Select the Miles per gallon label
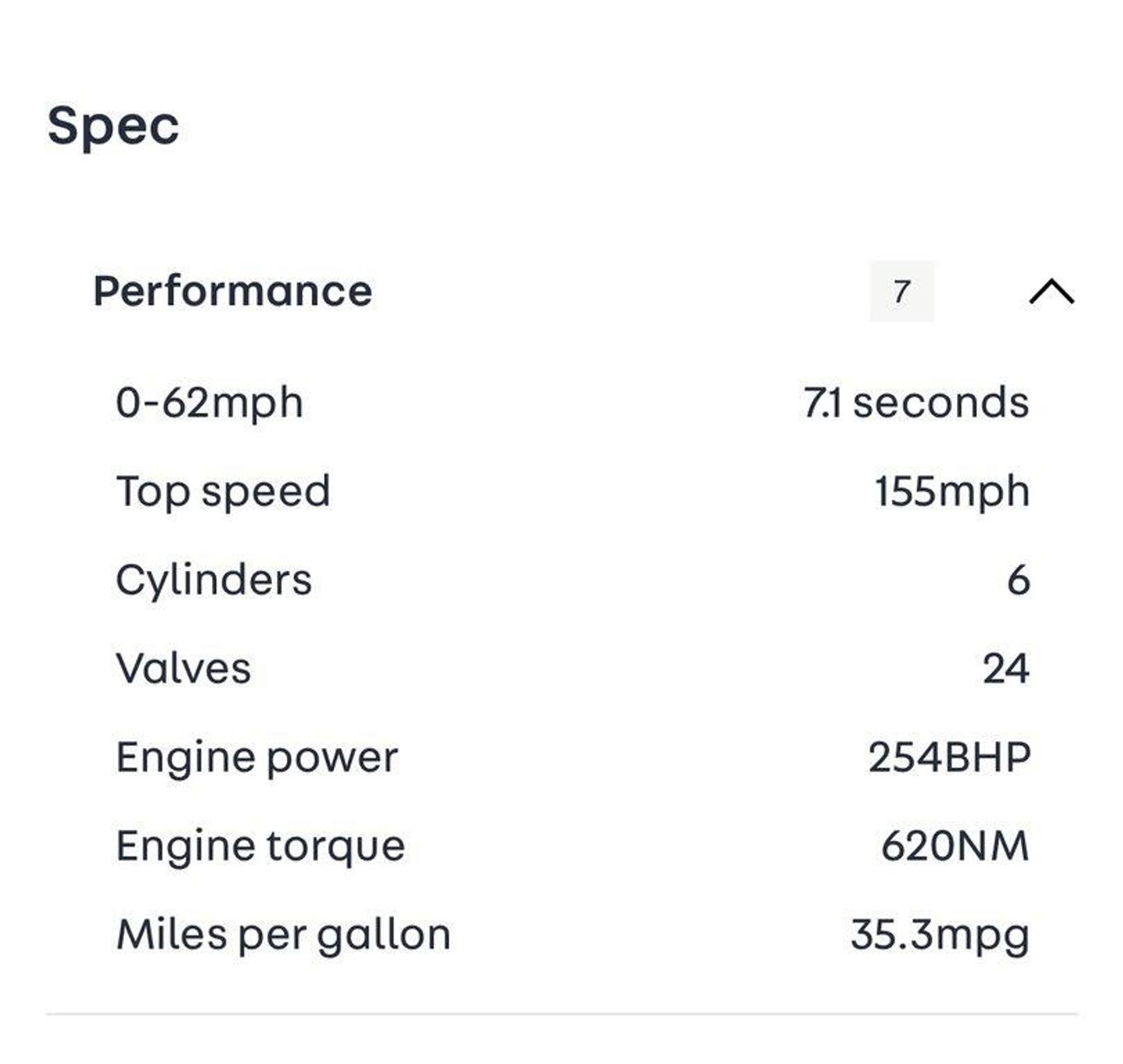This screenshot has height=1064, width=1123. click(x=283, y=935)
